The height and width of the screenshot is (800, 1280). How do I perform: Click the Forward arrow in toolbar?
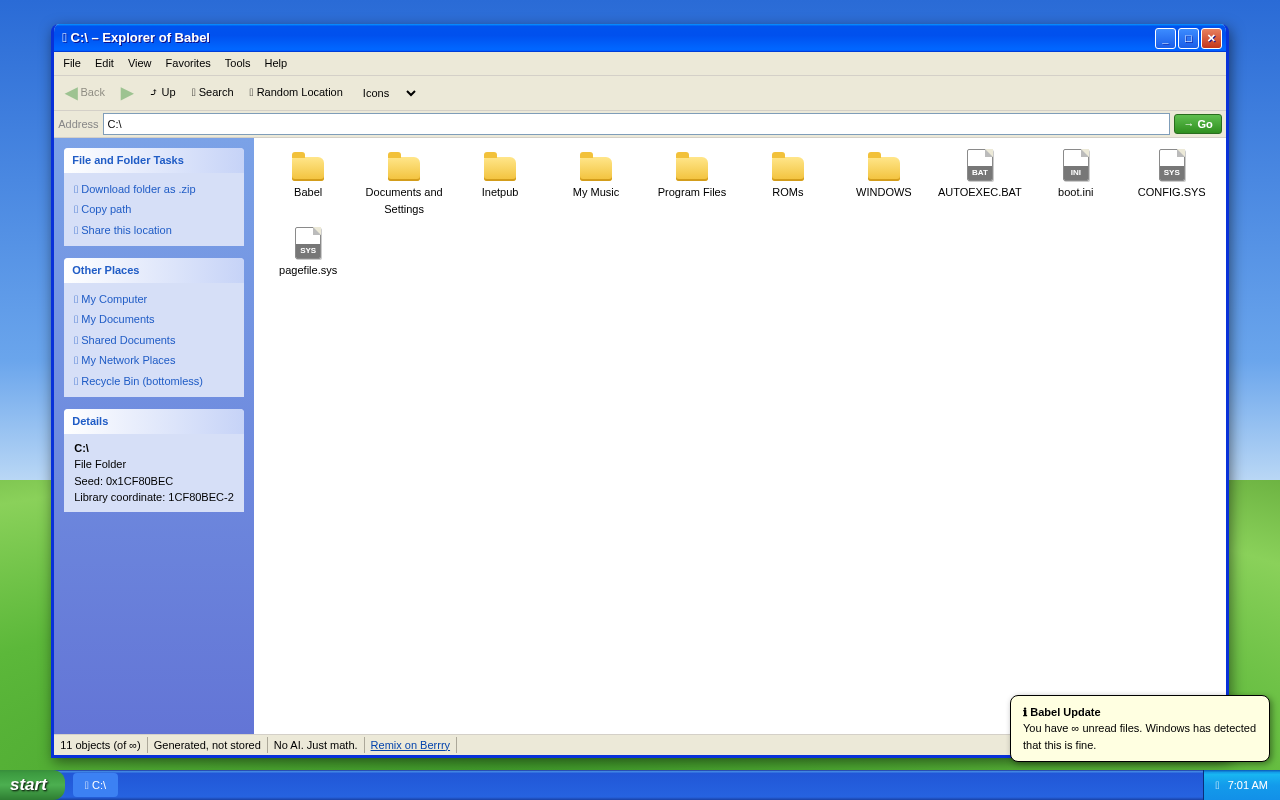127,93
